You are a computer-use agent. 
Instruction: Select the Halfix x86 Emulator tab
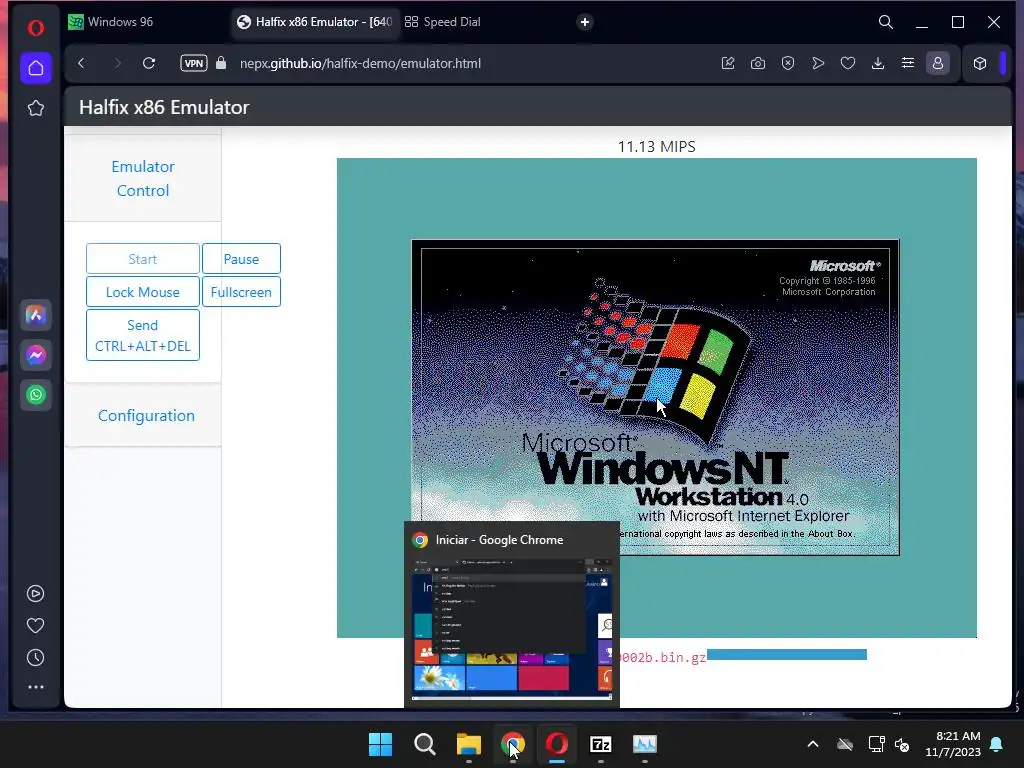[313, 22]
